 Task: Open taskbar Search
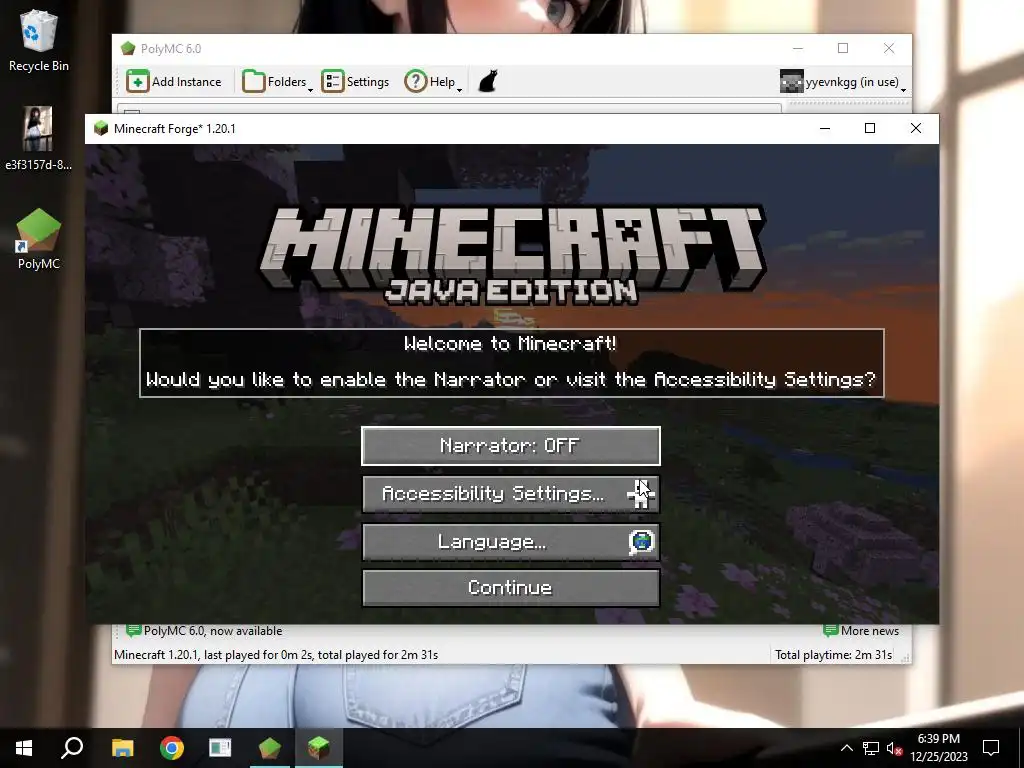(x=72, y=748)
